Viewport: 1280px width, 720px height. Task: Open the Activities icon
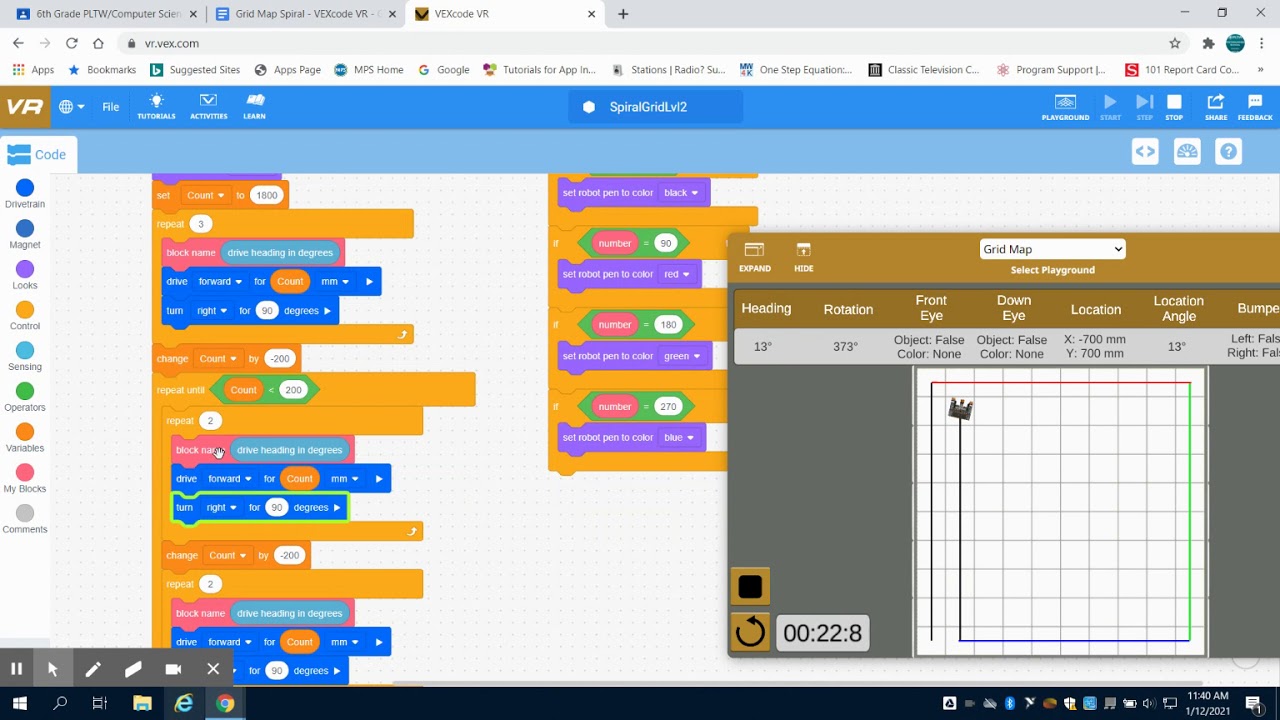tap(208, 107)
